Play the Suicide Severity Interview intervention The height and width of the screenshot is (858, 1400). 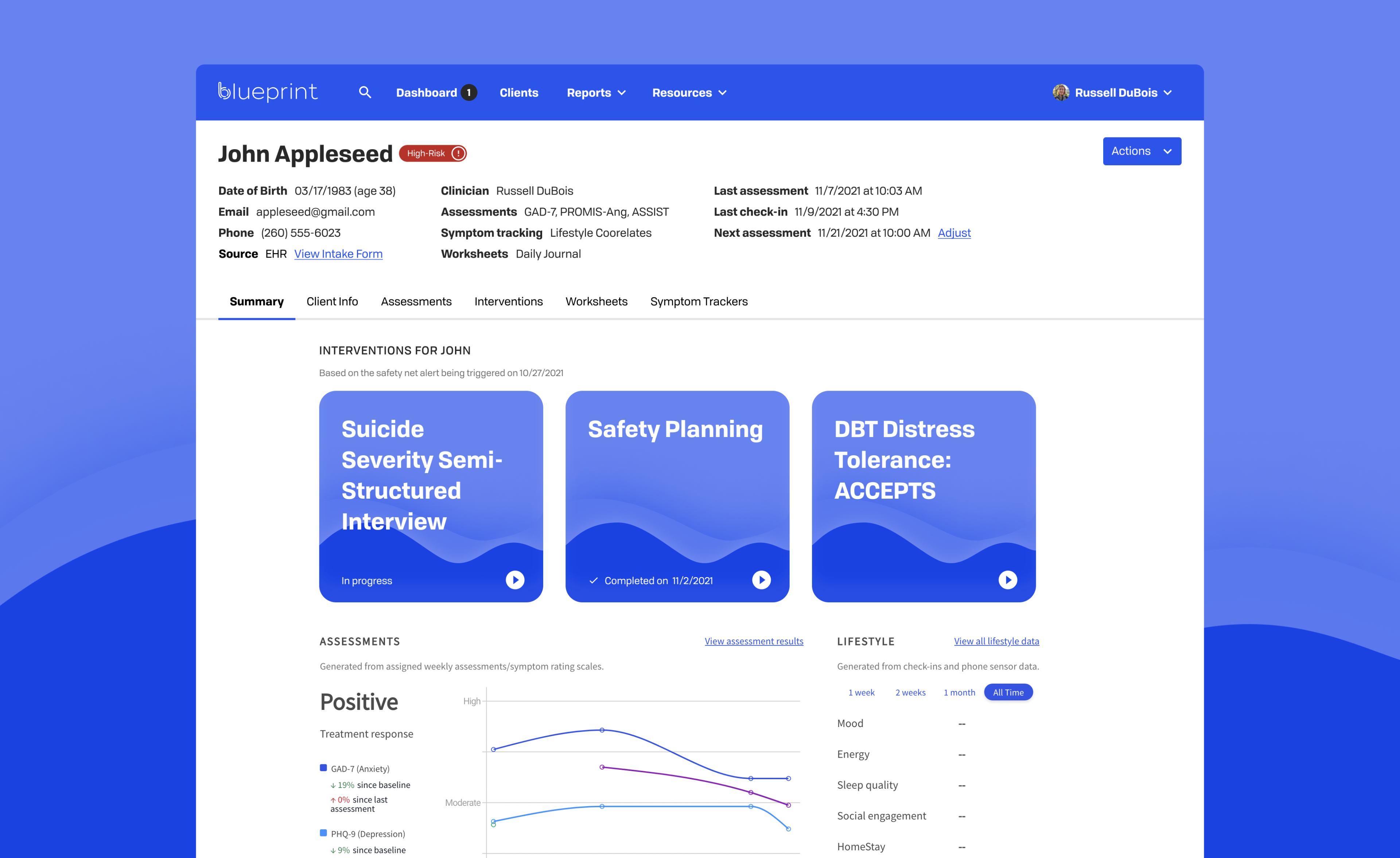tap(515, 580)
